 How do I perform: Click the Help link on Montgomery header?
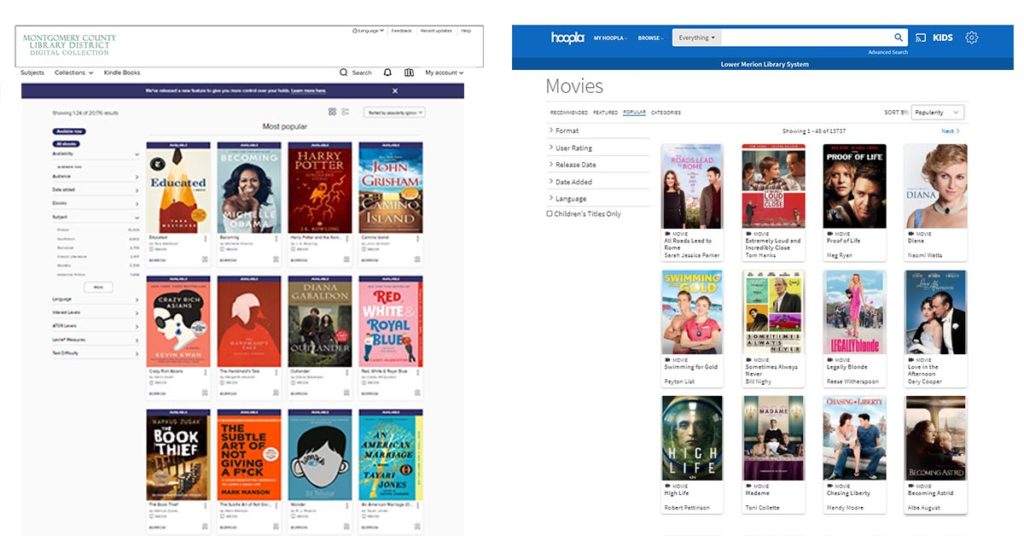(x=466, y=31)
